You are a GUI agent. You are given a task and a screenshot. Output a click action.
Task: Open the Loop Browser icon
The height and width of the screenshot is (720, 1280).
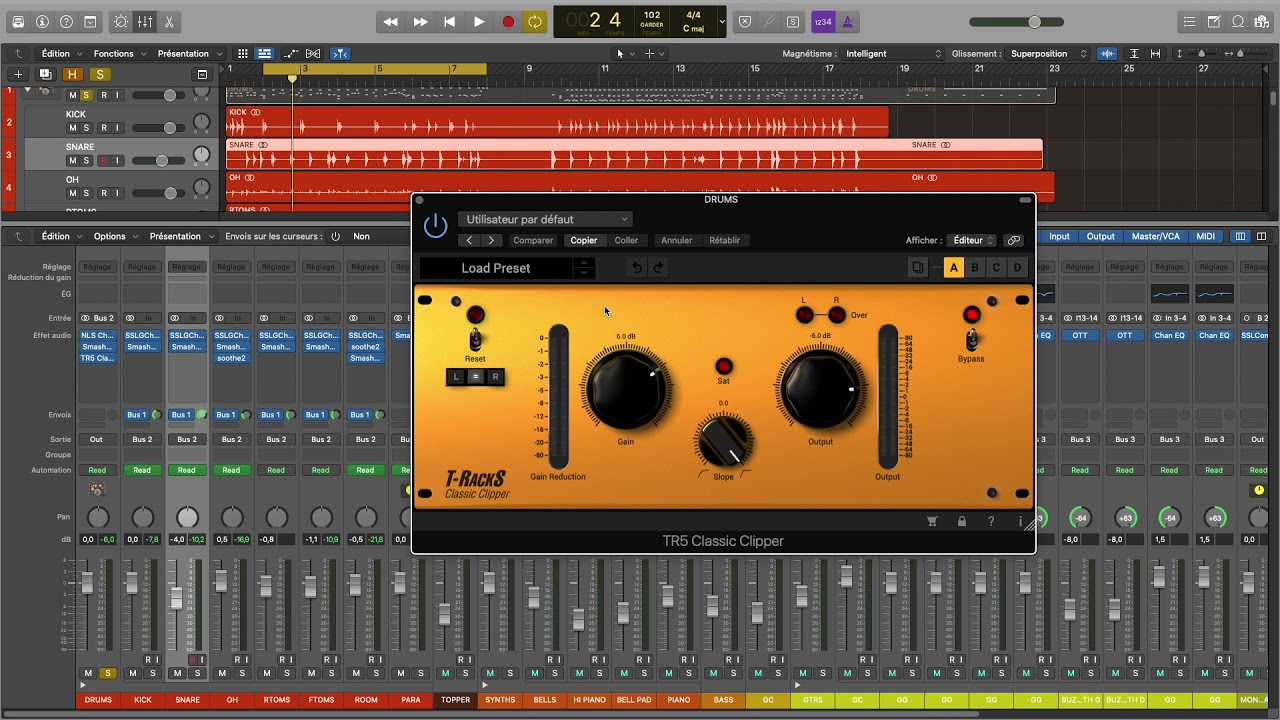pyautogui.click(x=1238, y=22)
